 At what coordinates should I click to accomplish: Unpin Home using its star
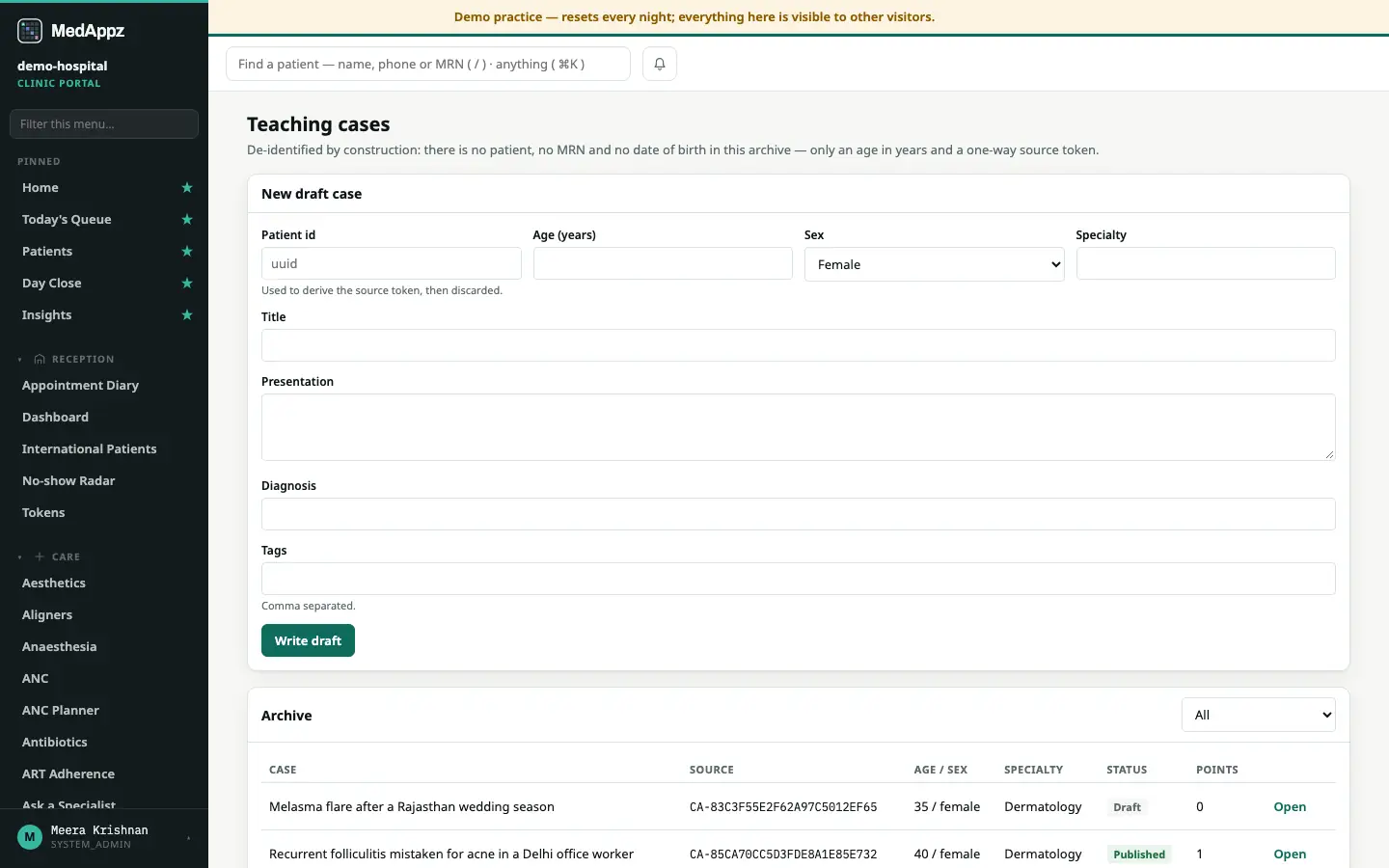[x=187, y=188]
